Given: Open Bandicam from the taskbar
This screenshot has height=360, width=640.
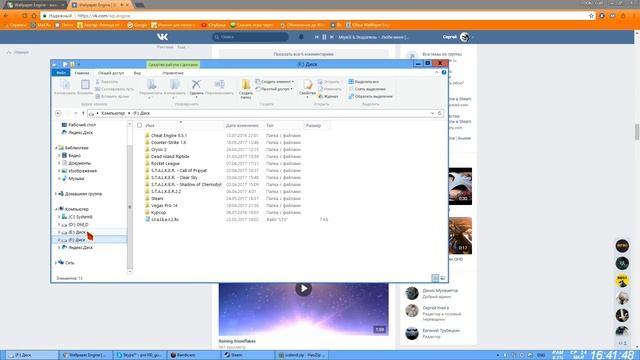Looking at the screenshot, I should coord(193,355).
